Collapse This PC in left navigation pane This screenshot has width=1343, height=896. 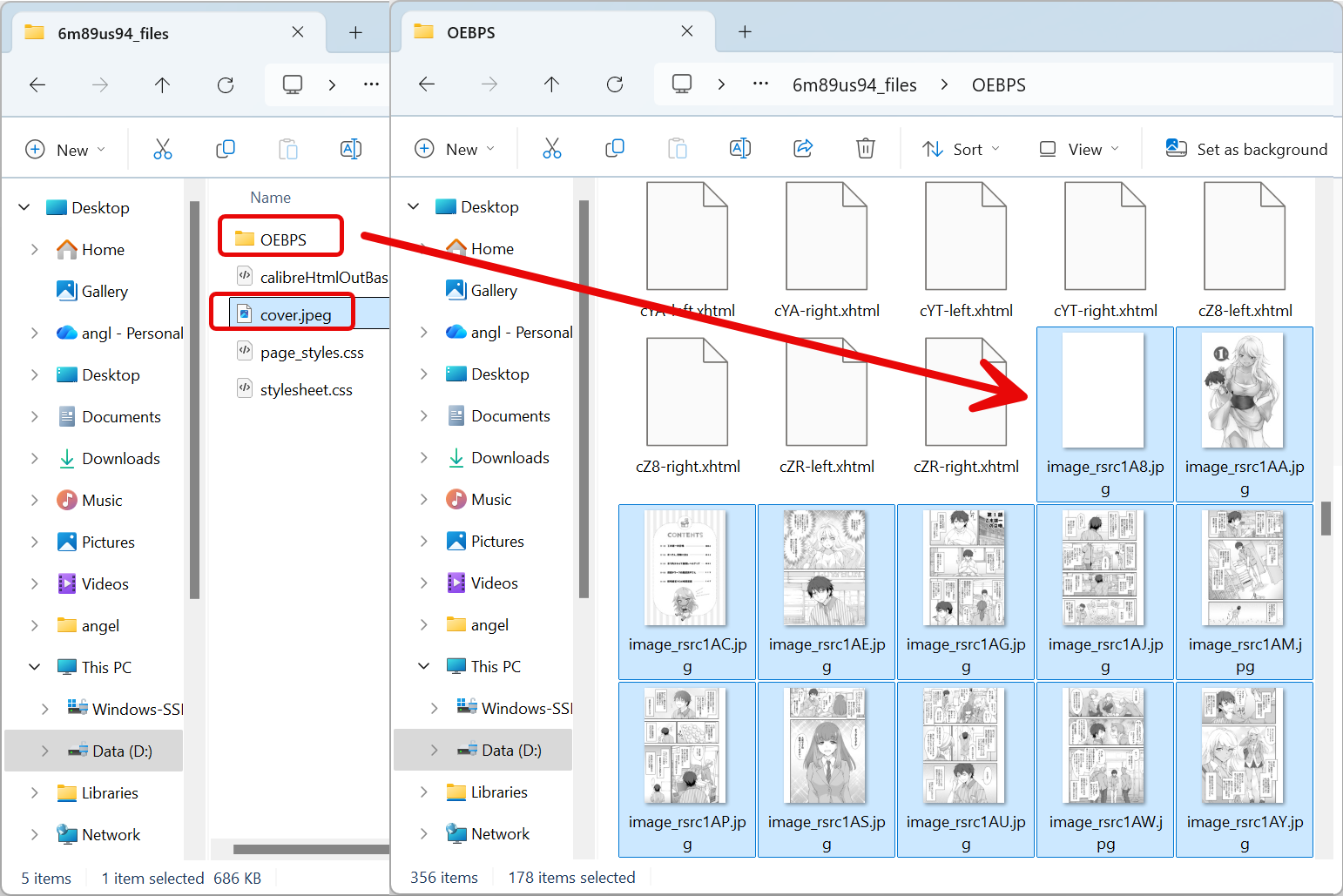point(35,667)
